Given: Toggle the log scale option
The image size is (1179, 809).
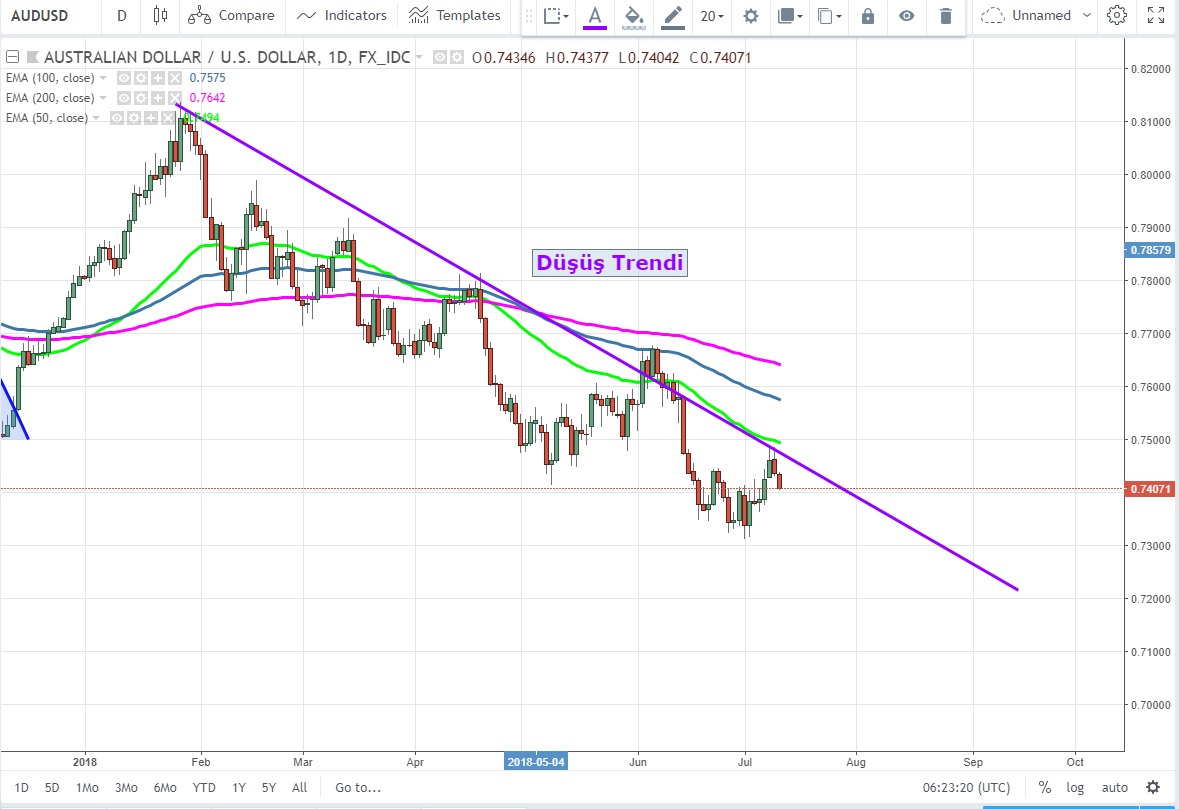Looking at the screenshot, I should pyautogui.click(x=1074, y=787).
